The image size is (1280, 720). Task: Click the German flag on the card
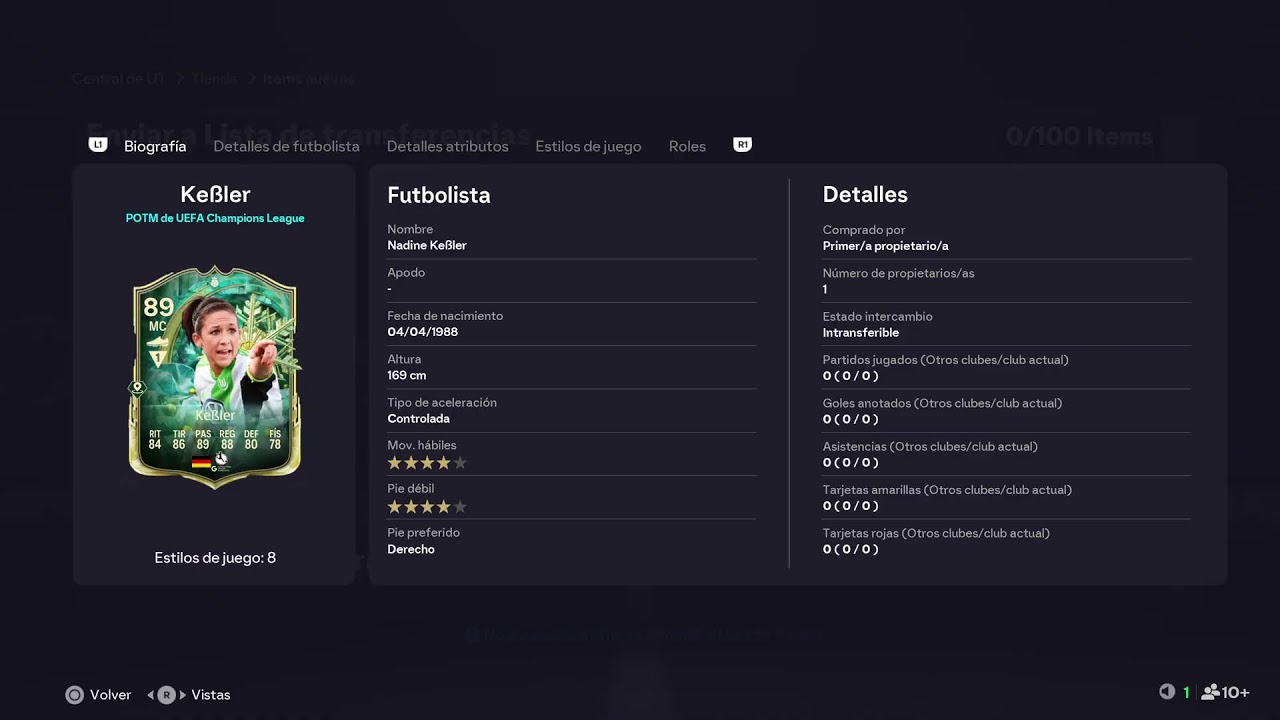(x=201, y=463)
